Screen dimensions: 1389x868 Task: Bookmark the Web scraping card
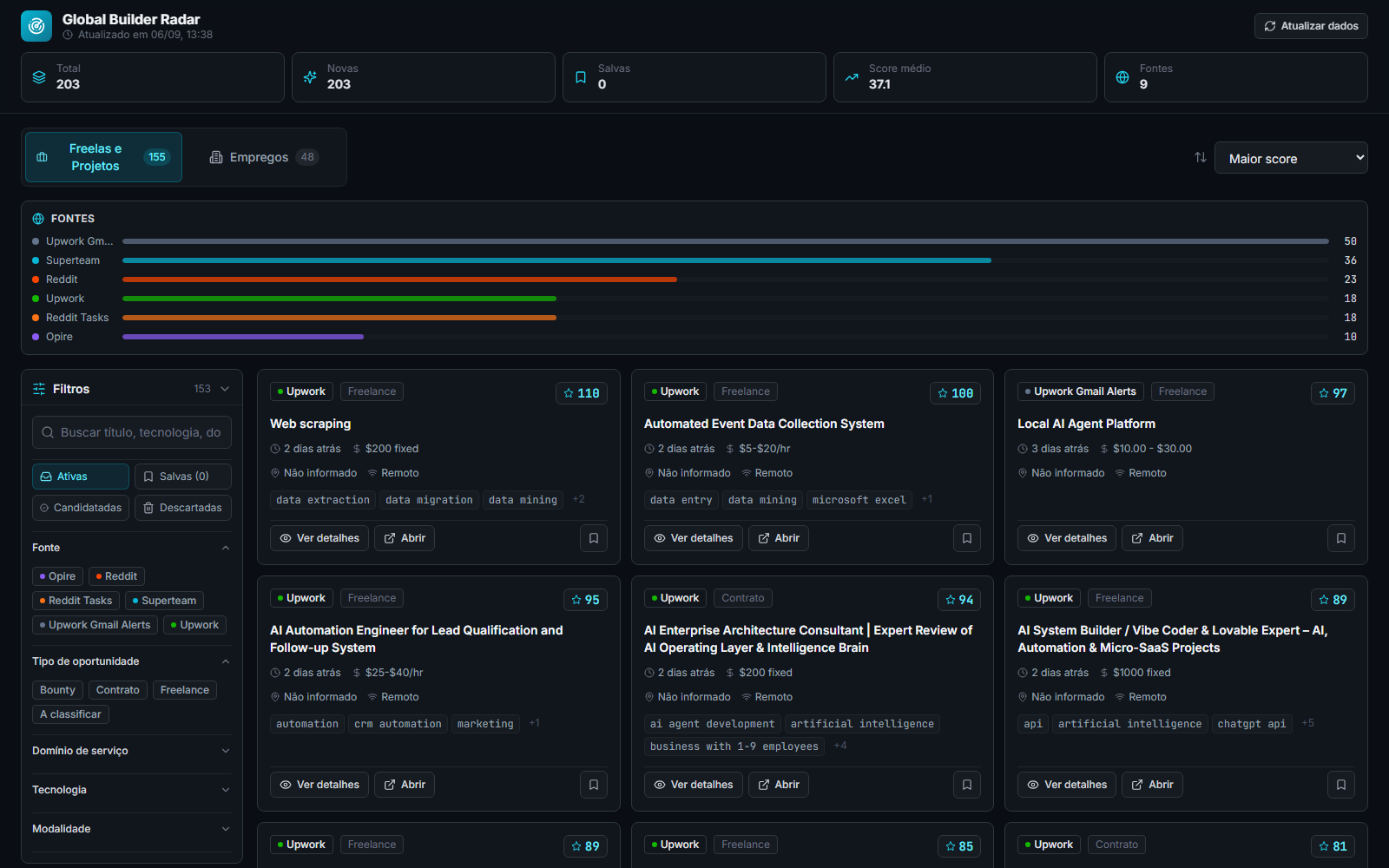[594, 538]
